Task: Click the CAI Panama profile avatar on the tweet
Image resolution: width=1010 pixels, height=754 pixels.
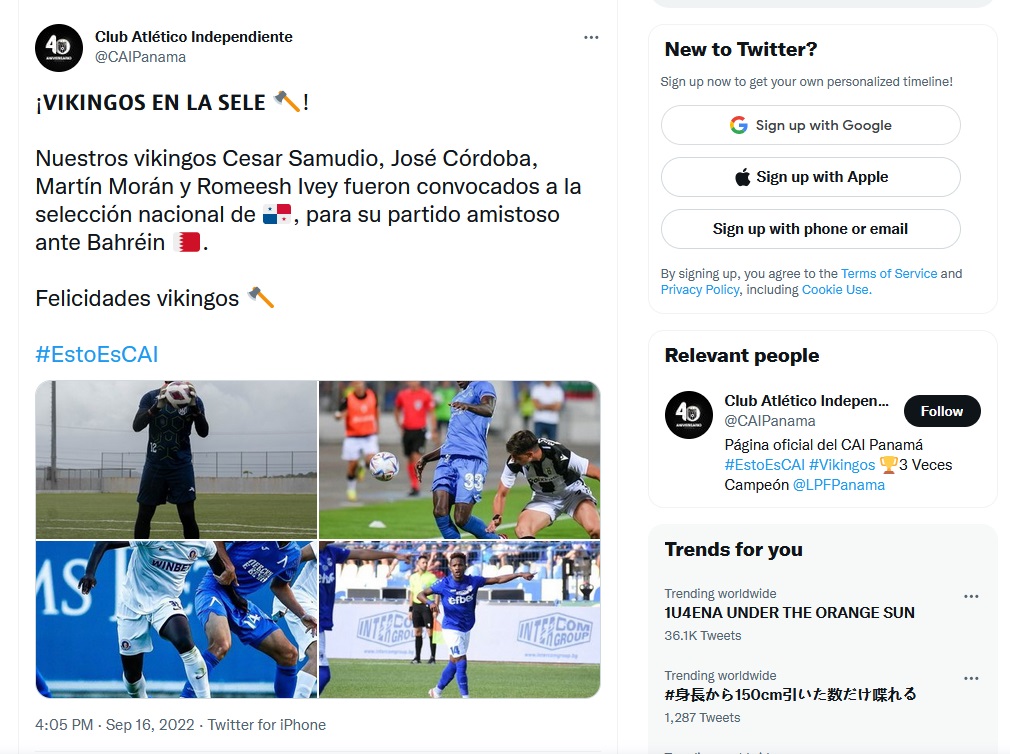Action: pyautogui.click(x=59, y=48)
